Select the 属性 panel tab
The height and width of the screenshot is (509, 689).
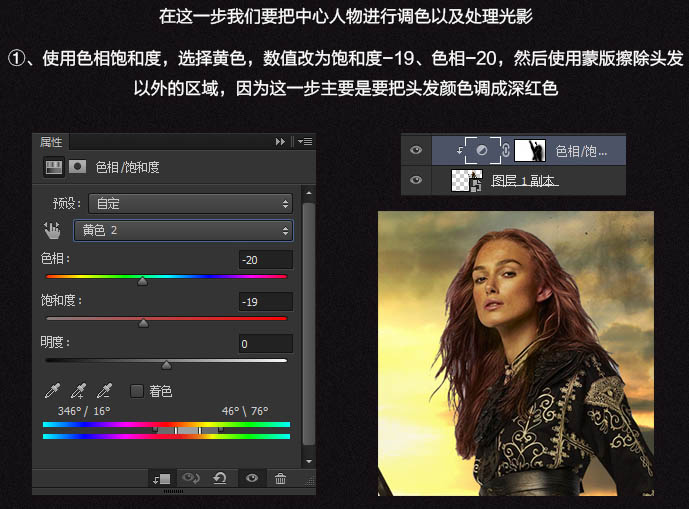click(x=51, y=142)
